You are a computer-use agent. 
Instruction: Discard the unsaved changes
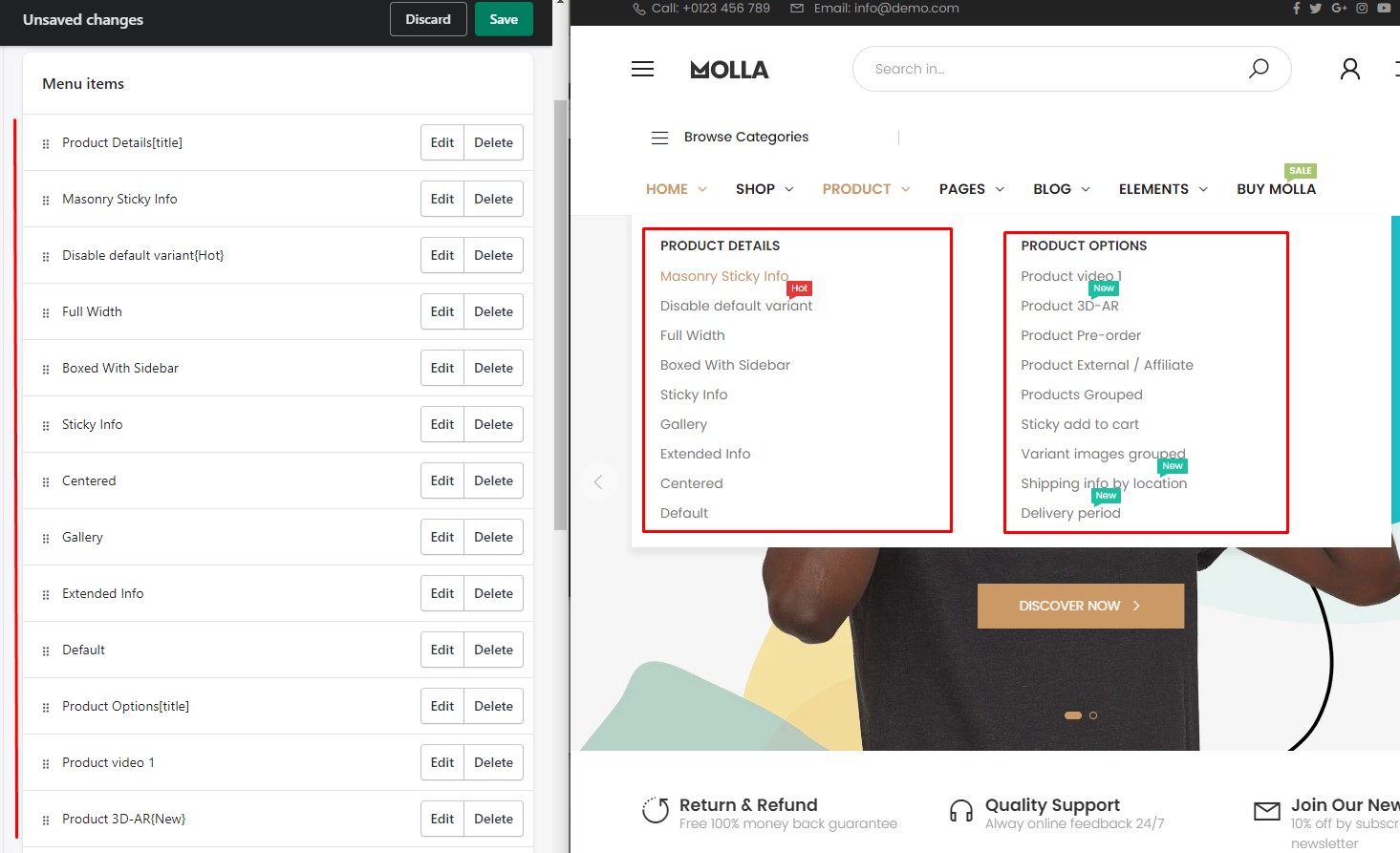point(428,19)
